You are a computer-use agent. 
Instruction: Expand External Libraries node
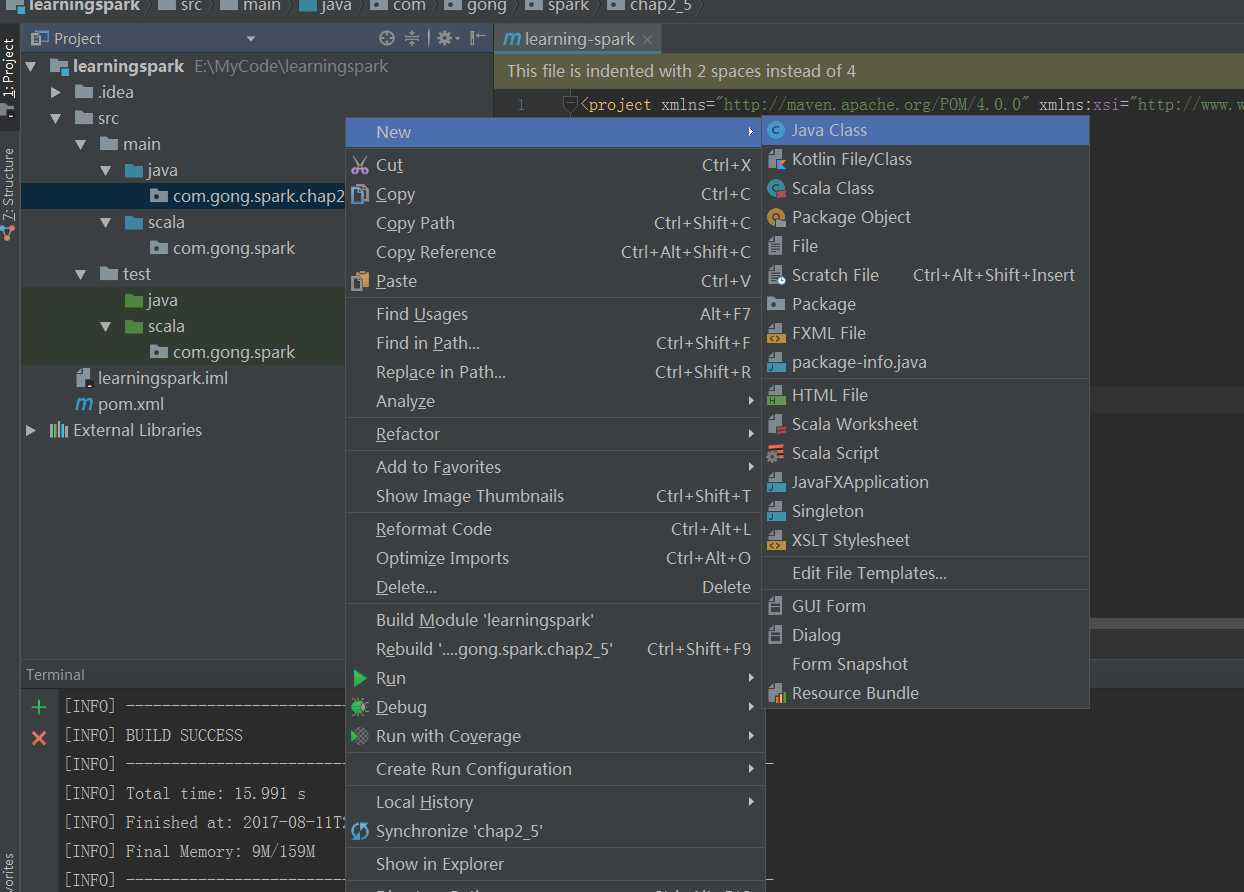(31, 430)
